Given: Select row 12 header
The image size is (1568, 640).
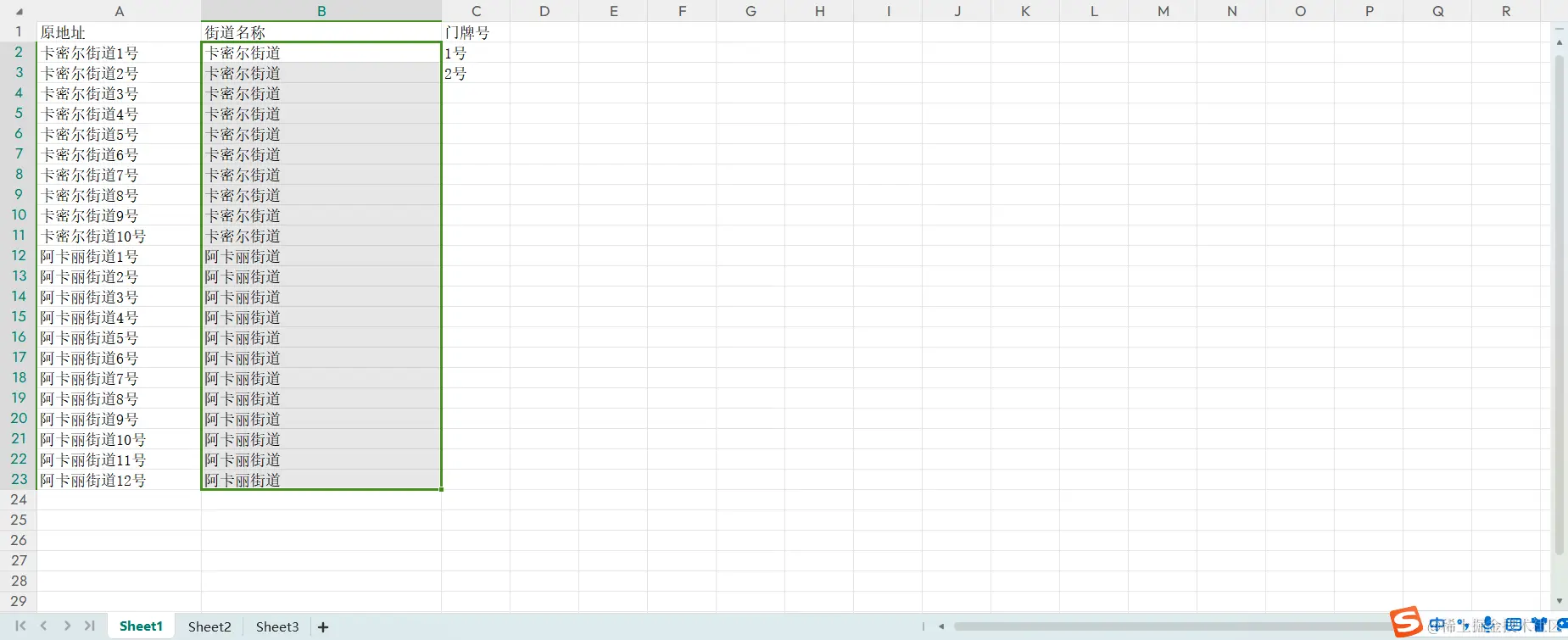Looking at the screenshot, I should tap(19, 255).
